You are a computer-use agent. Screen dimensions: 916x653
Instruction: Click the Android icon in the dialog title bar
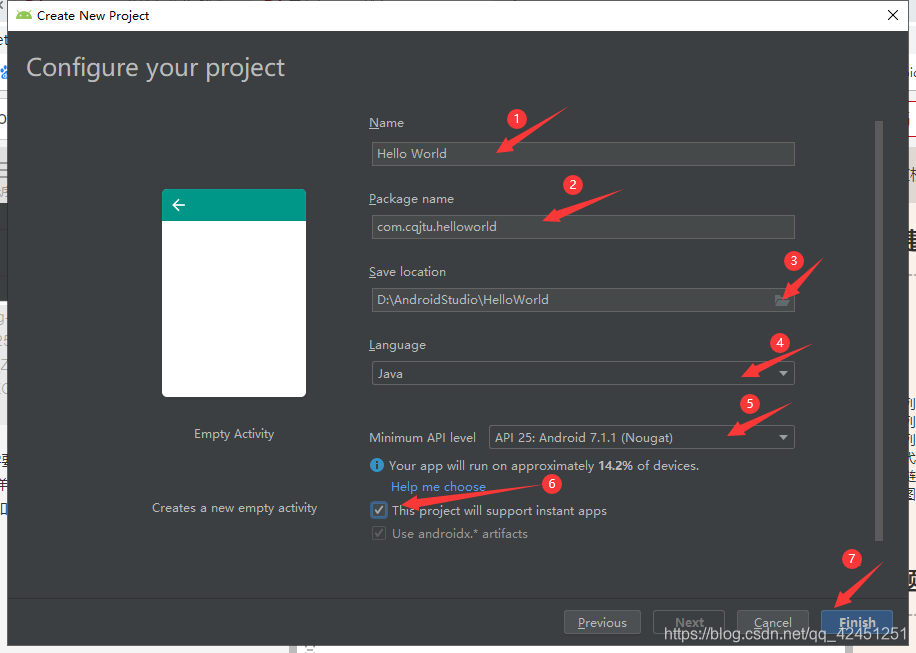pos(24,15)
